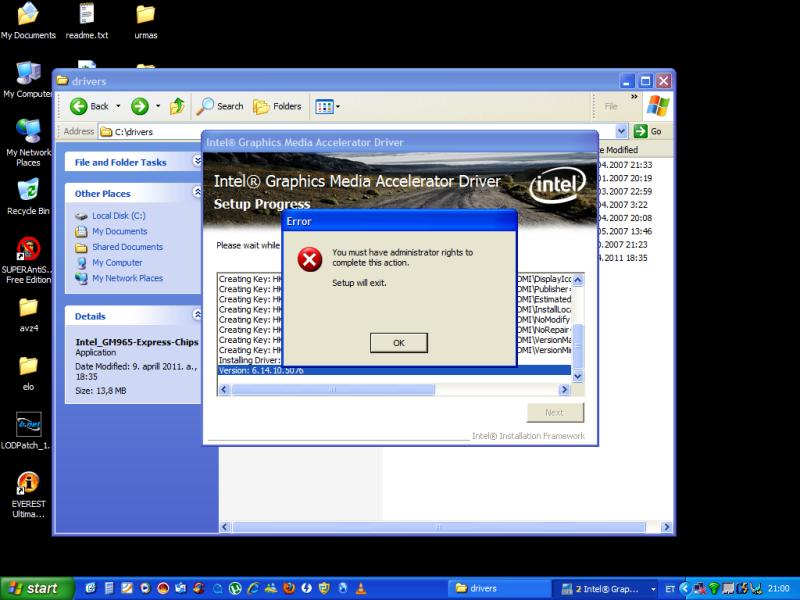Screen dimensions: 800x600
Task: Open the Back history dropdown arrow
Action: pos(118,106)
